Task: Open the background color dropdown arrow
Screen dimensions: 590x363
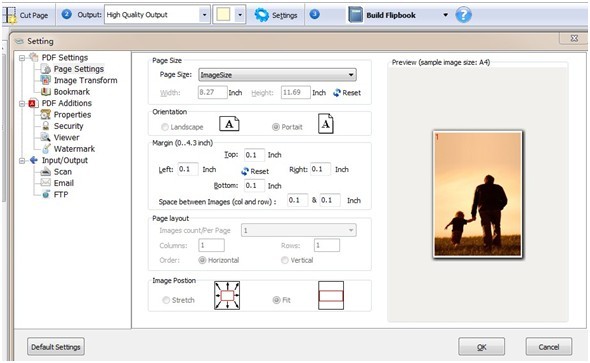Action: pos(240,15)
